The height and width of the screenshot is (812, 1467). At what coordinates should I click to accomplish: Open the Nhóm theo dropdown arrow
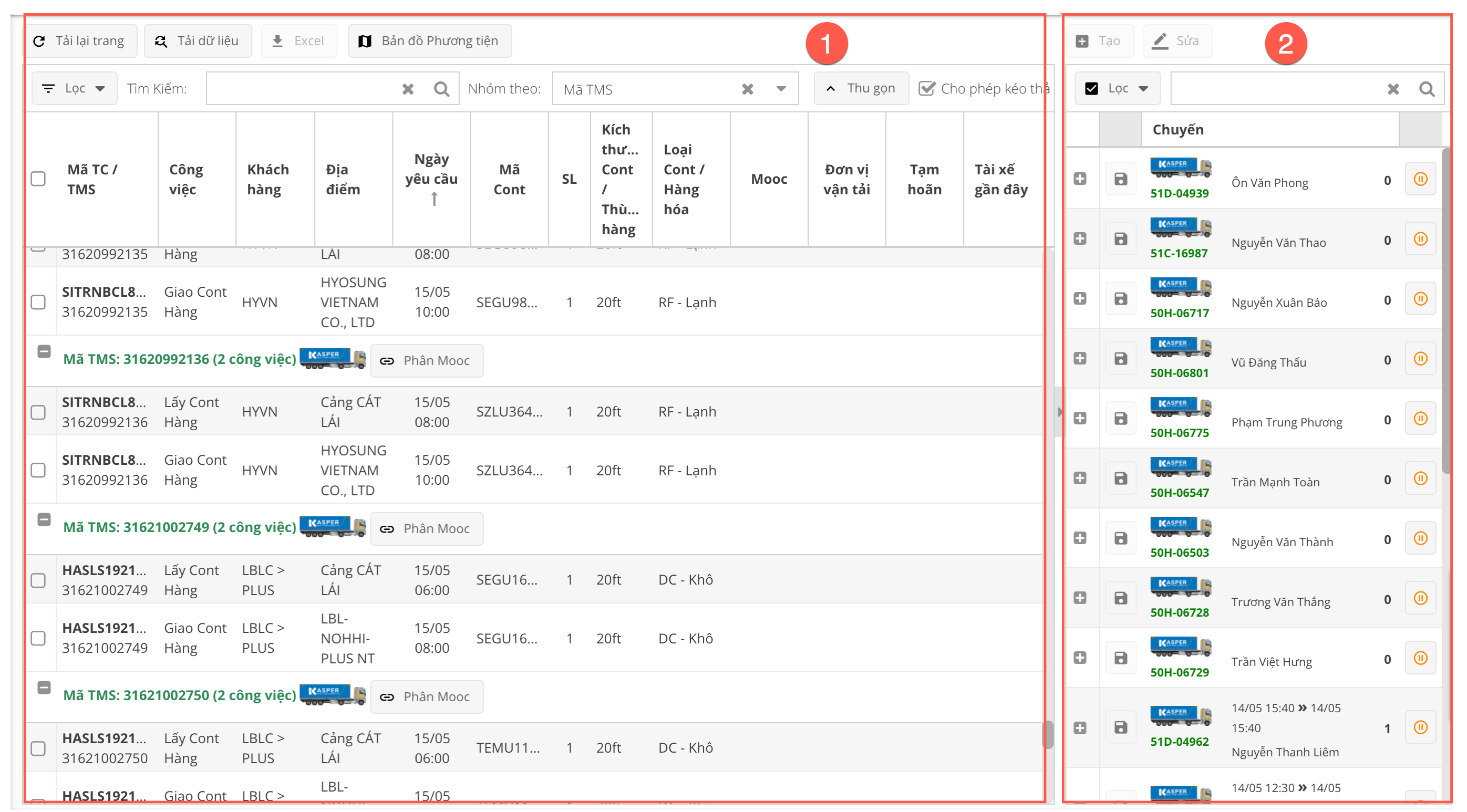(x=781, y=89)
